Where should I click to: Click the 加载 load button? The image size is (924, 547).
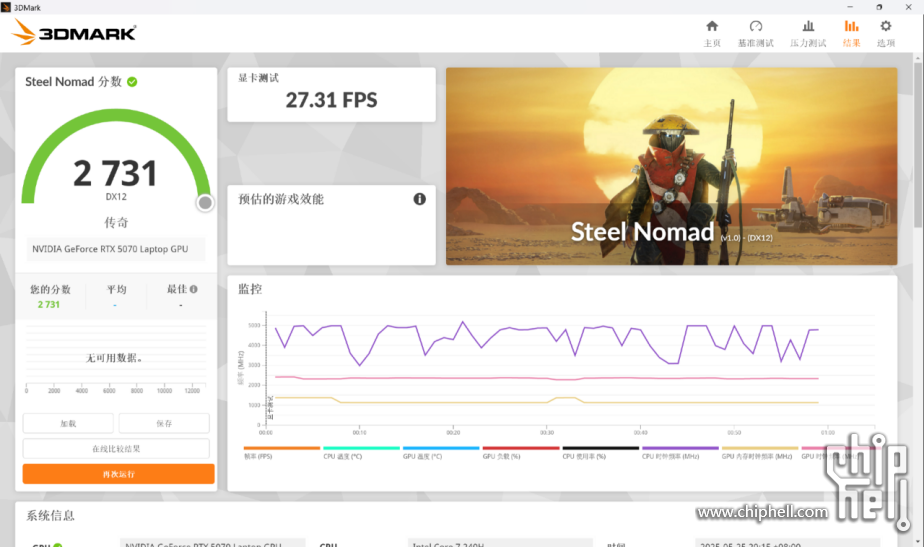[68, 423]
